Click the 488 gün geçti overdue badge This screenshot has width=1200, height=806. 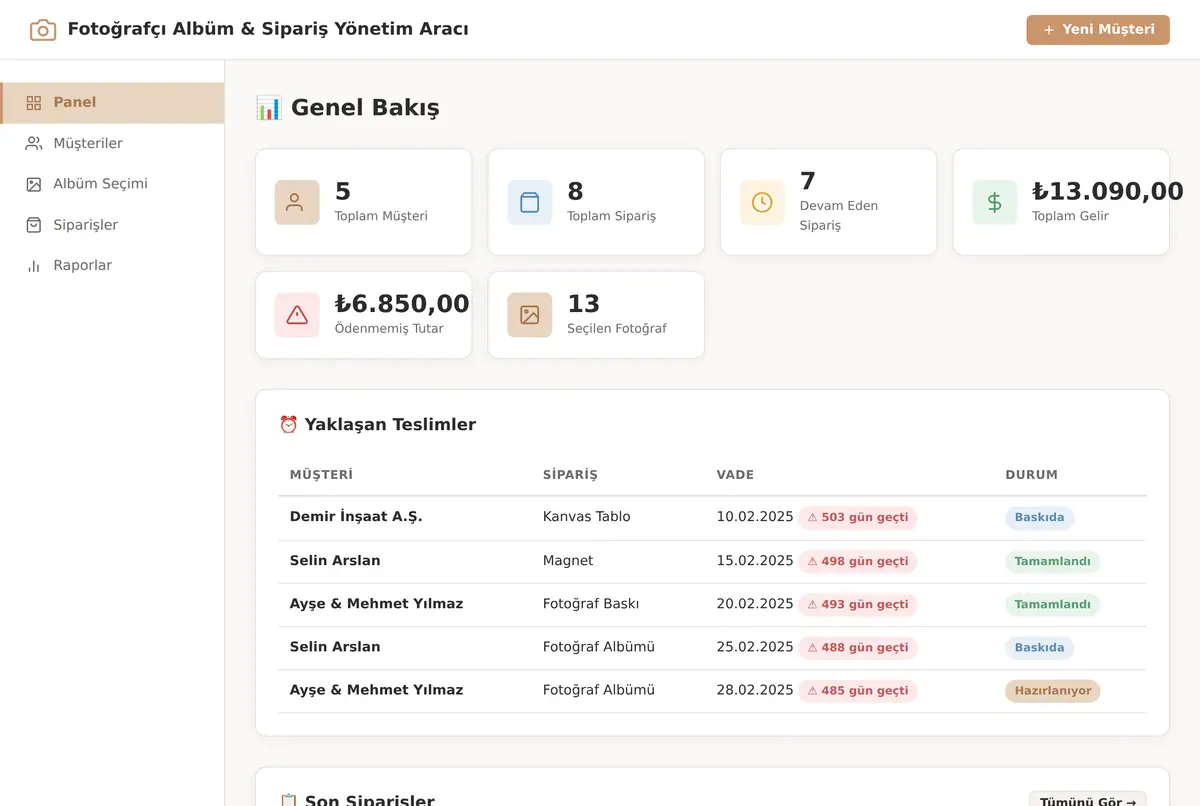[x=858, y=648]
